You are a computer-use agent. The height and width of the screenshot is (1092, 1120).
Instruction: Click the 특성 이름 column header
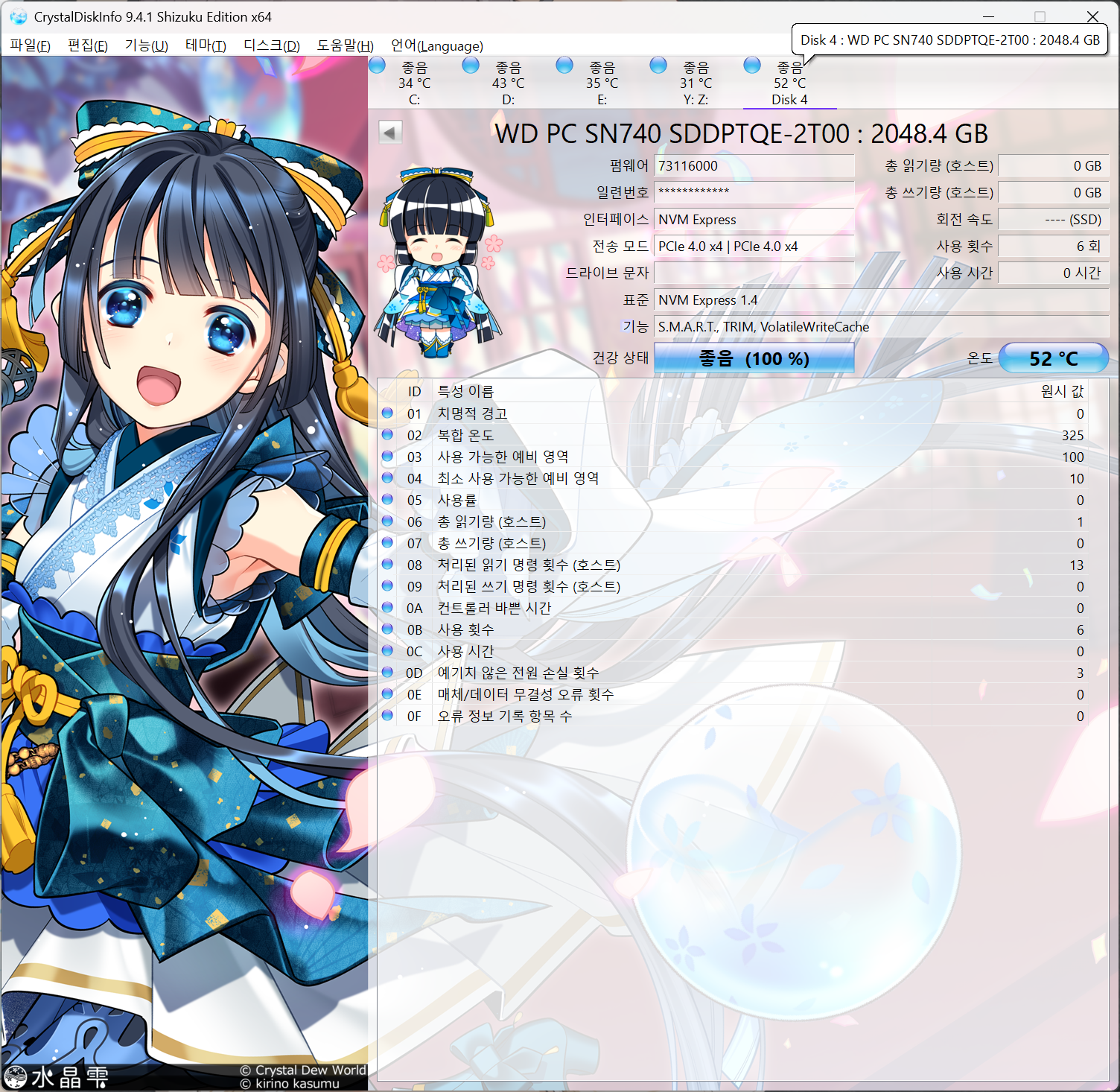coord(465,391)
